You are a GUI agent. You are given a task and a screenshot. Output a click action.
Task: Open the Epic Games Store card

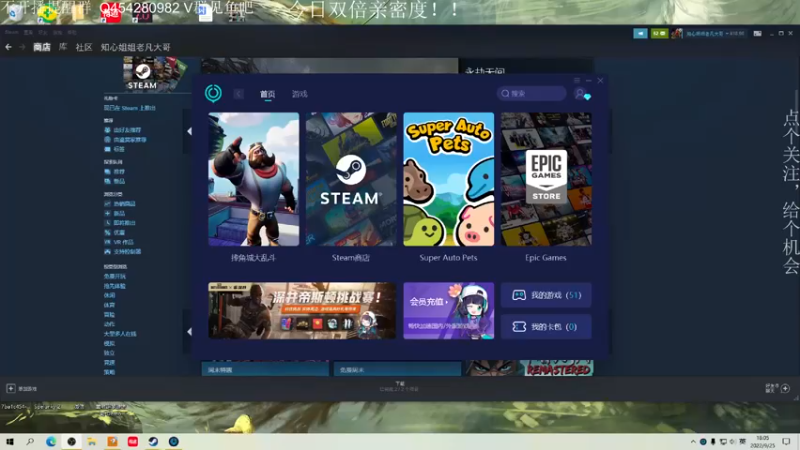(546, 179)
